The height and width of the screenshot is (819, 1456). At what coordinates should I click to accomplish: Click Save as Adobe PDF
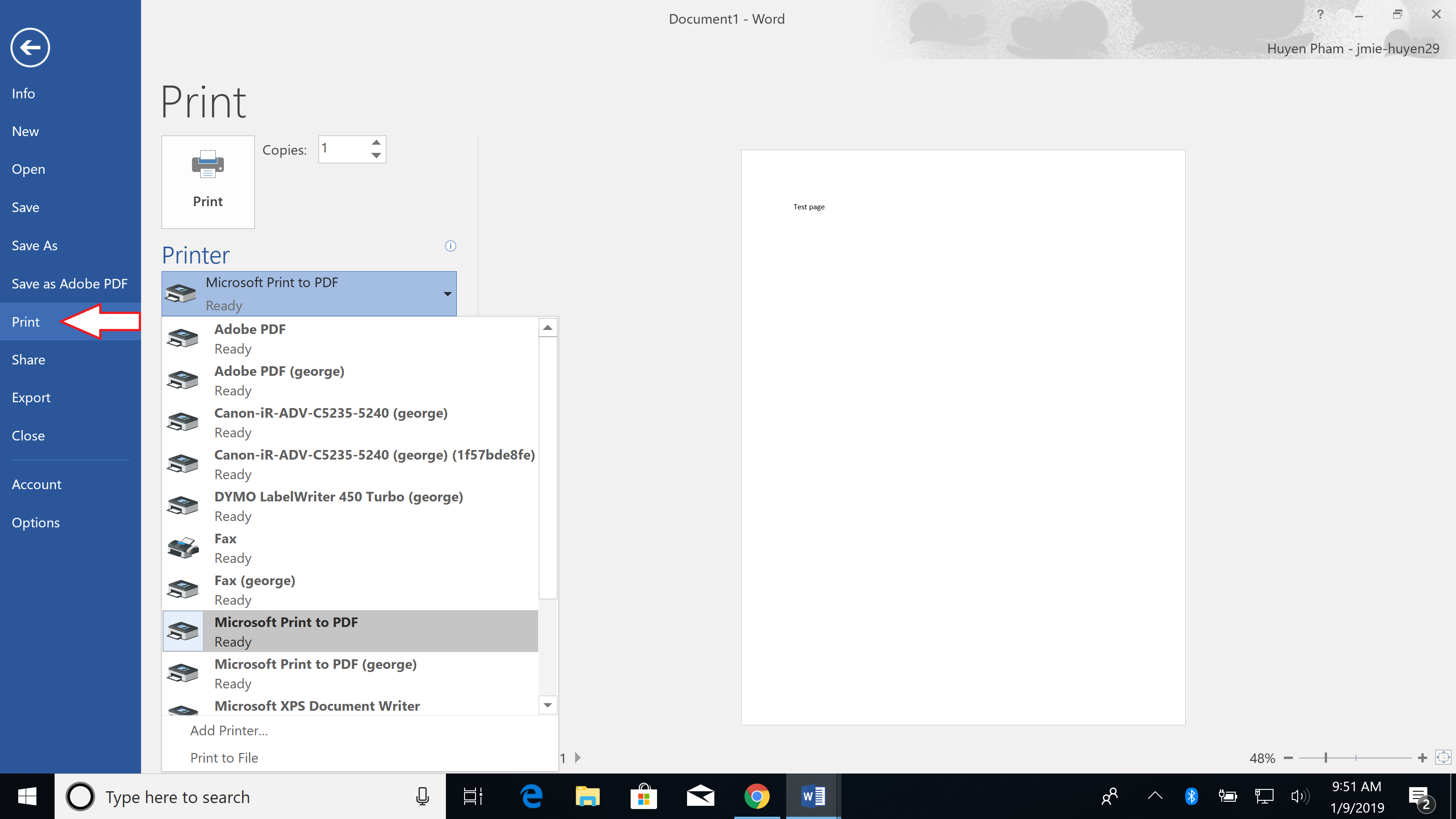(x=70, y=284)
